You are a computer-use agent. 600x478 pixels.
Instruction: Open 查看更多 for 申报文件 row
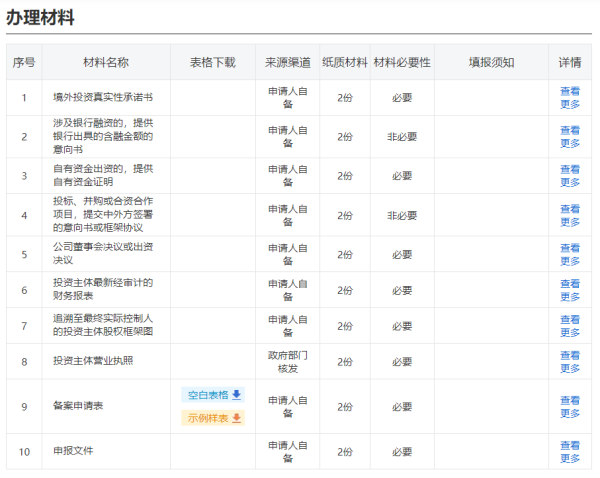[x=570, y=452]
